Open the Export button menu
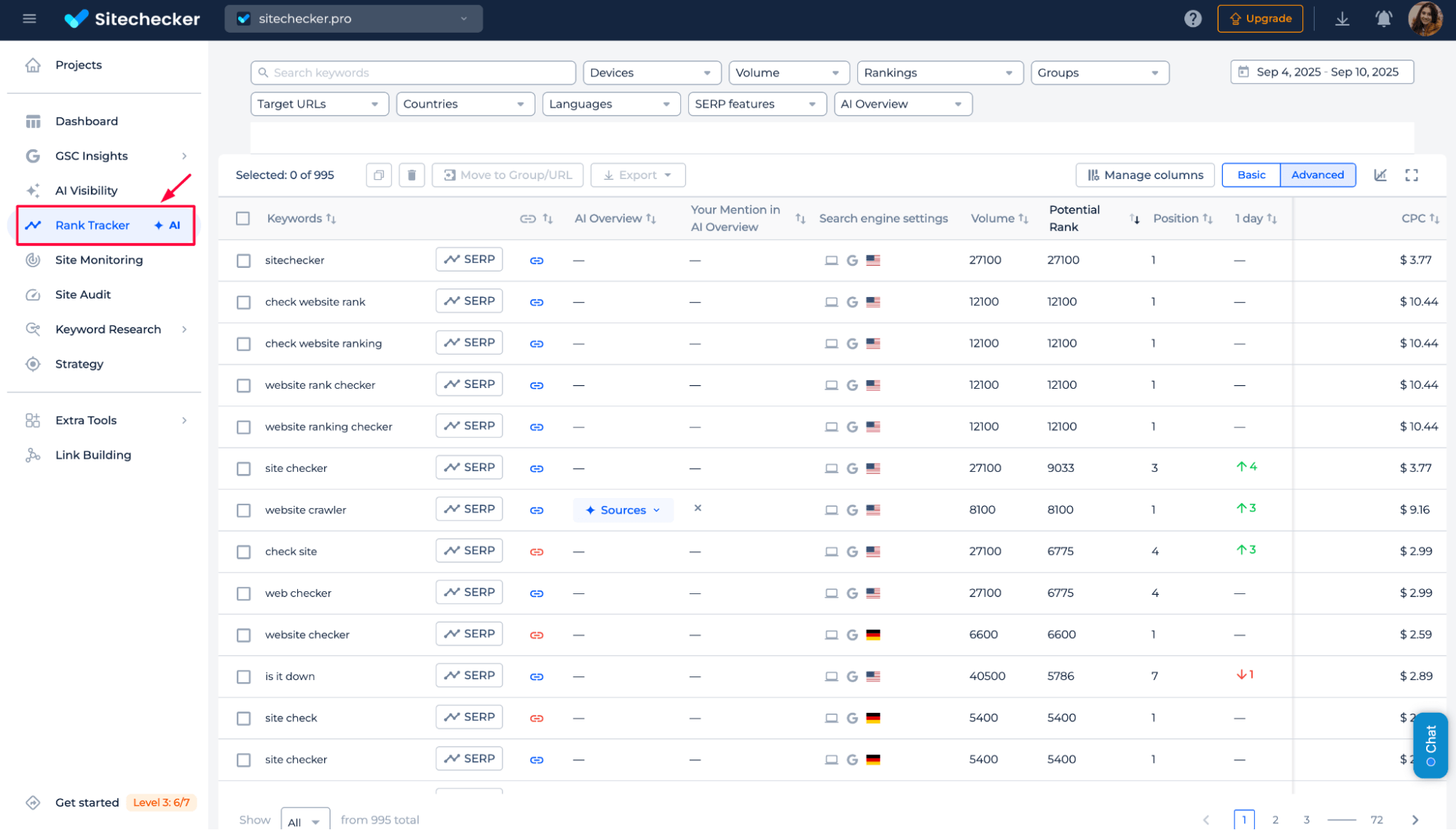Screen dimensions: 1456x830 pyautogui.click(x=637, y=175)
